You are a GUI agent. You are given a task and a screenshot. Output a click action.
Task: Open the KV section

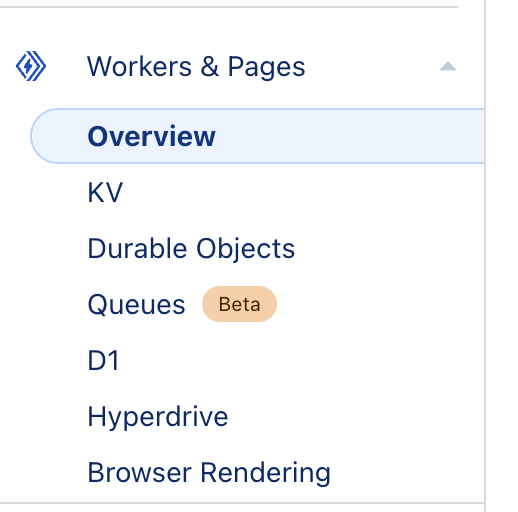pyautogui.click(x=105, y=192)
